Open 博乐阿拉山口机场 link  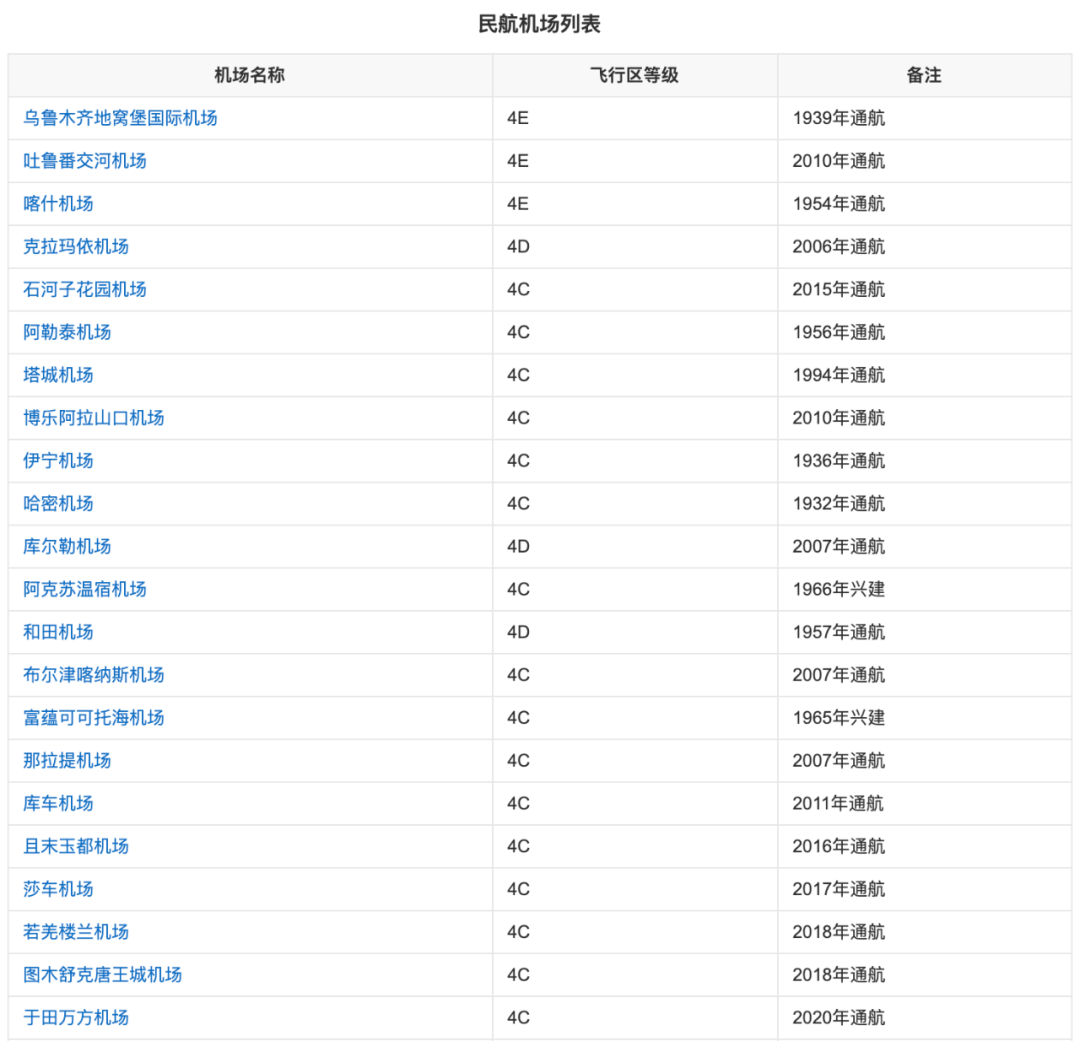[94, 418]
